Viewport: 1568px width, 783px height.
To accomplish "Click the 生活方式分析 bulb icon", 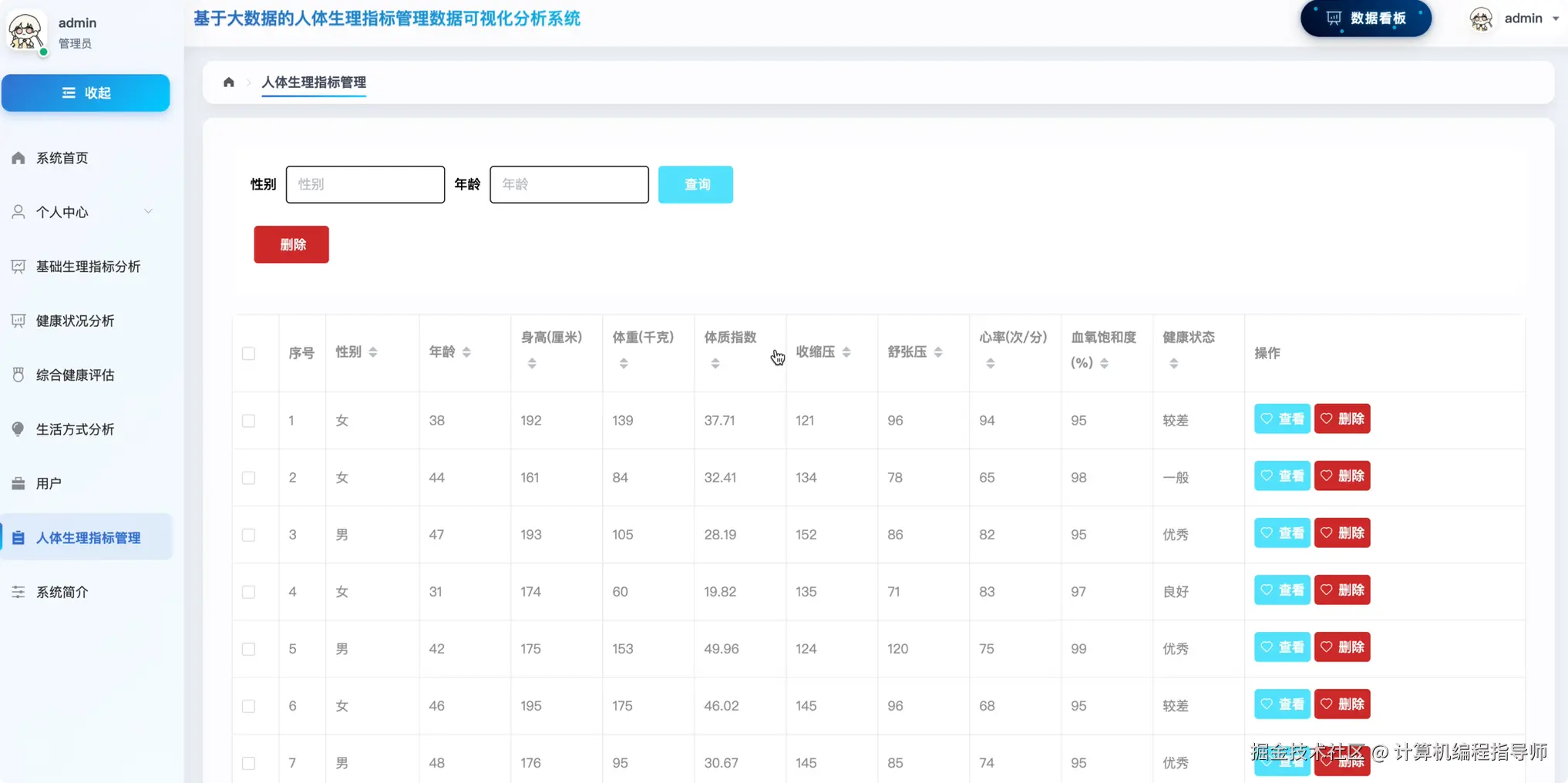I will click(x=19, y=429).
